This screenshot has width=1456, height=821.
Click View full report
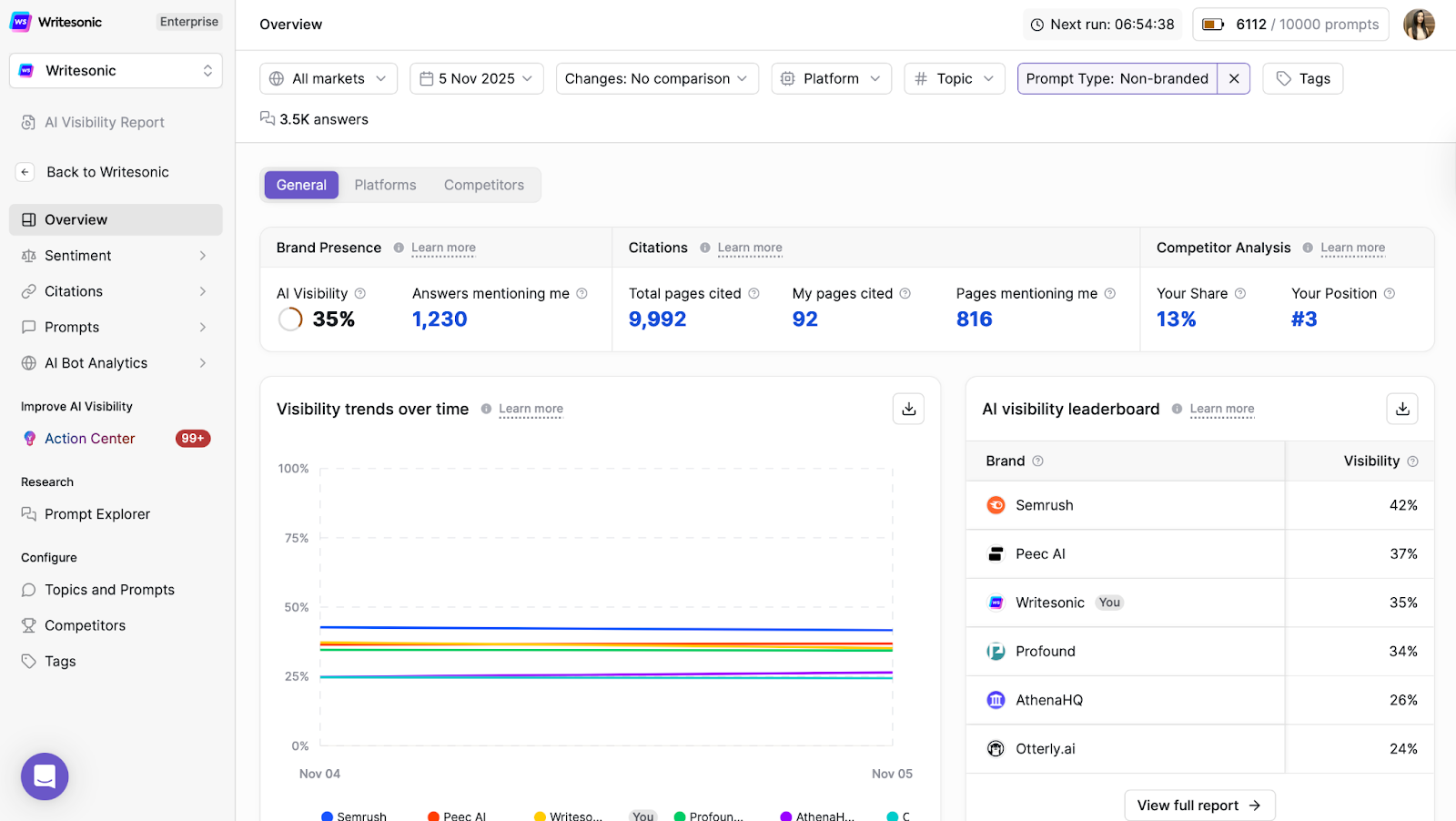[x=1199, y=805]
